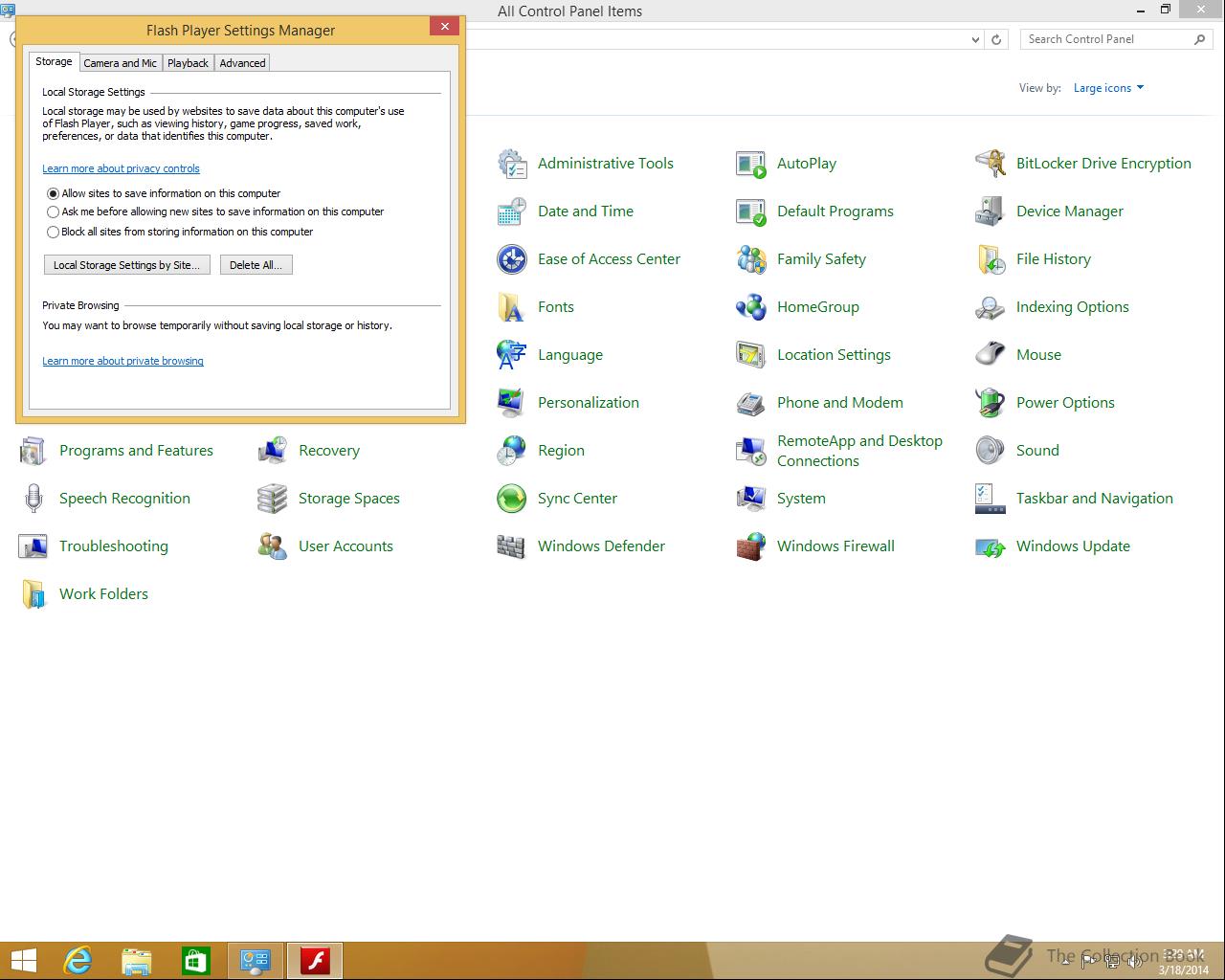Screen dimensions: 1225x980
Task: Open the Device Manager icon
Action: 991,212
